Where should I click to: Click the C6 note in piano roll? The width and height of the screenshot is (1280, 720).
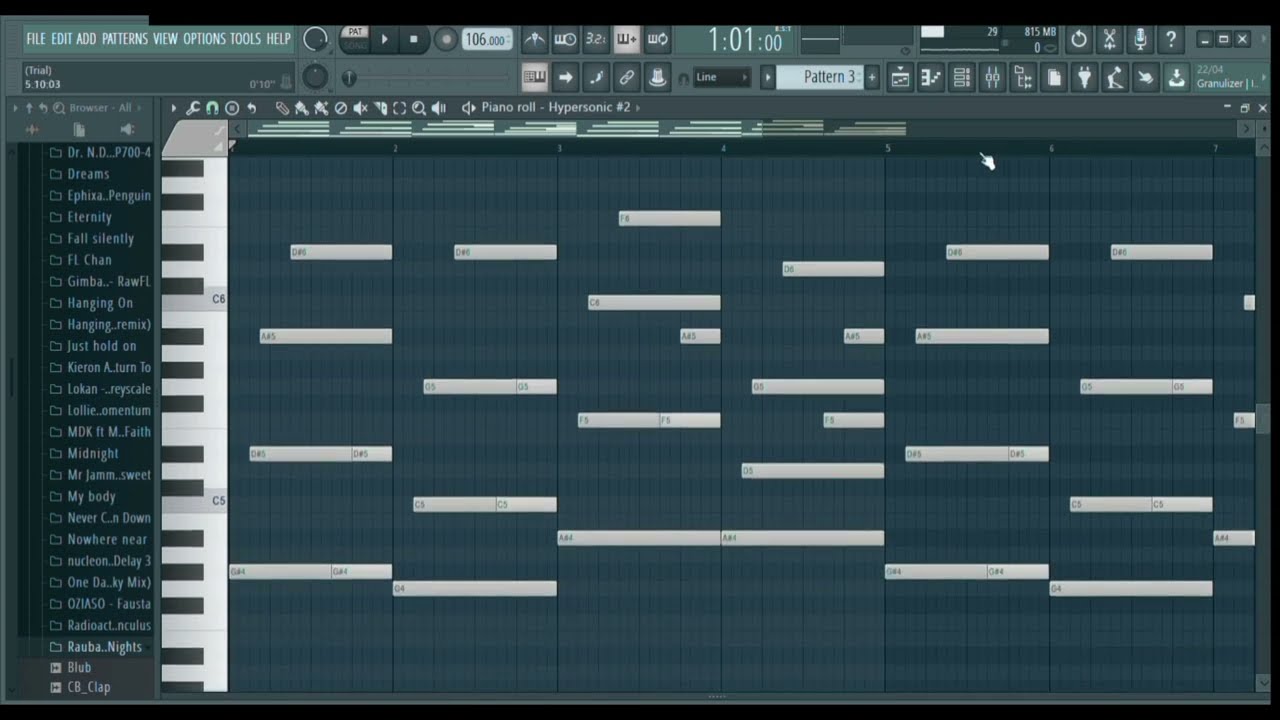point(653,302)
